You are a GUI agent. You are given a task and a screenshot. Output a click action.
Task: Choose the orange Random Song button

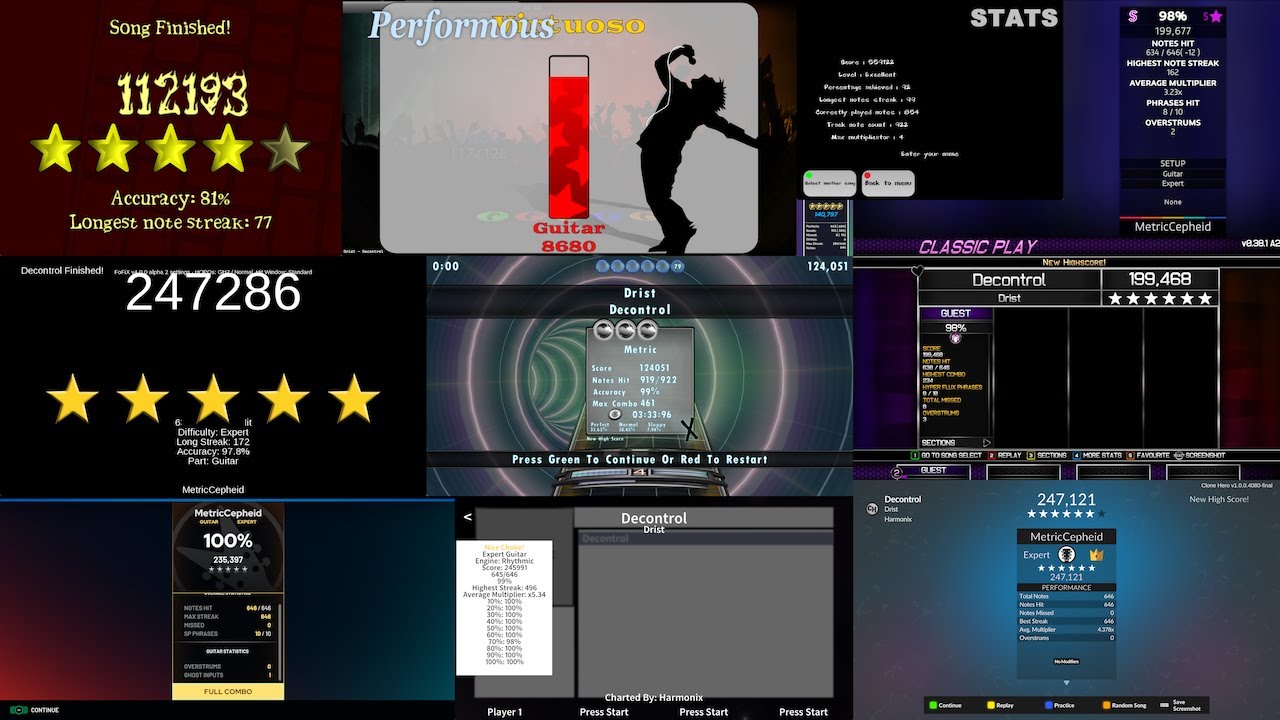pos(1123,705)
